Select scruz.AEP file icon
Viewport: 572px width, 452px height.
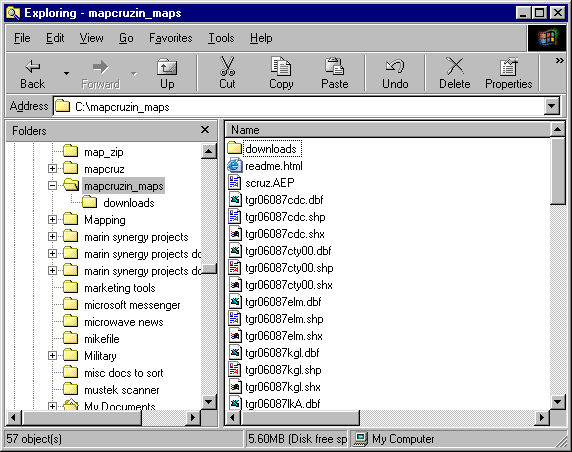pos(235,182)
